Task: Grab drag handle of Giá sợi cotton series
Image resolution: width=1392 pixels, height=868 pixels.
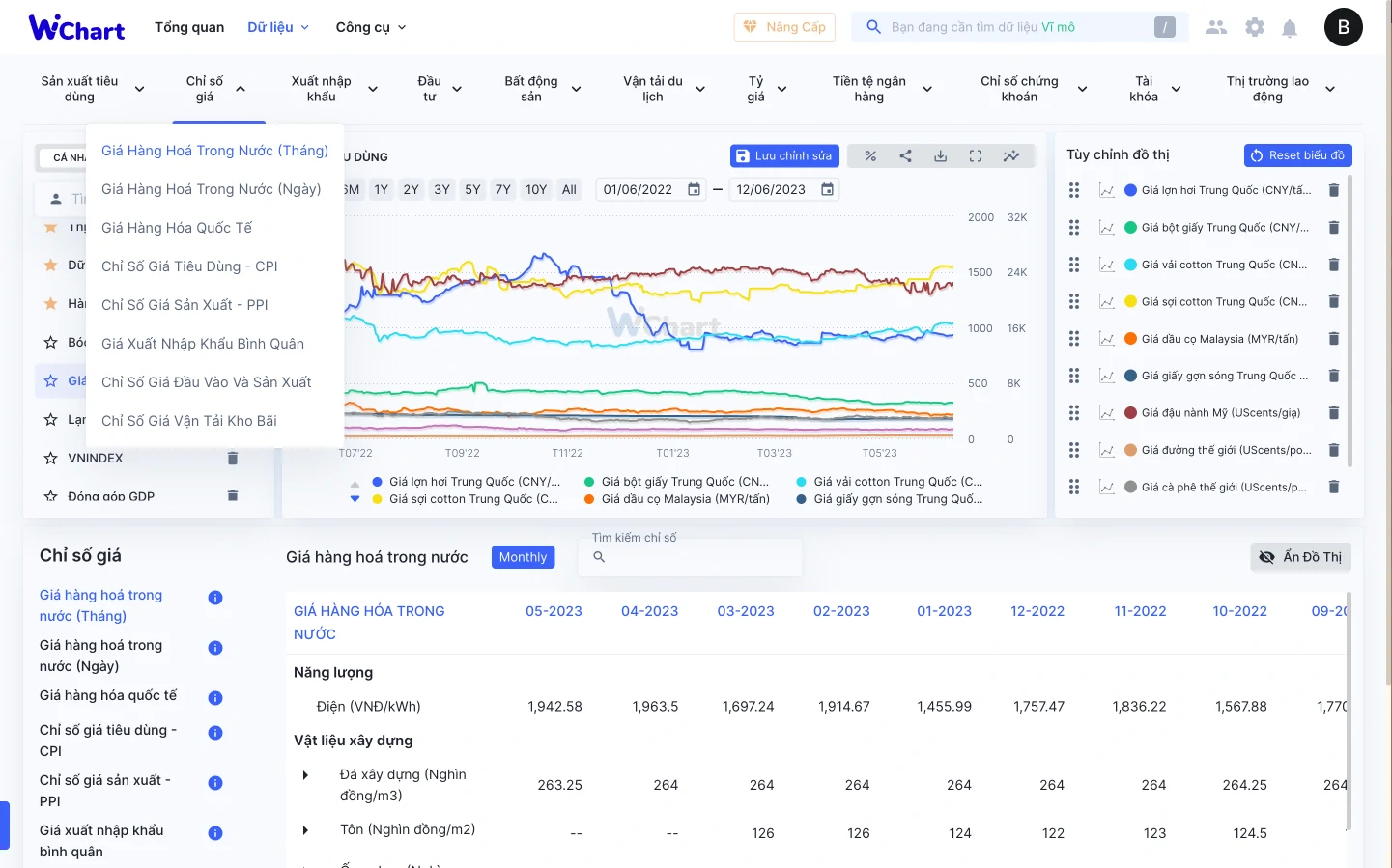Action: 1074,302
